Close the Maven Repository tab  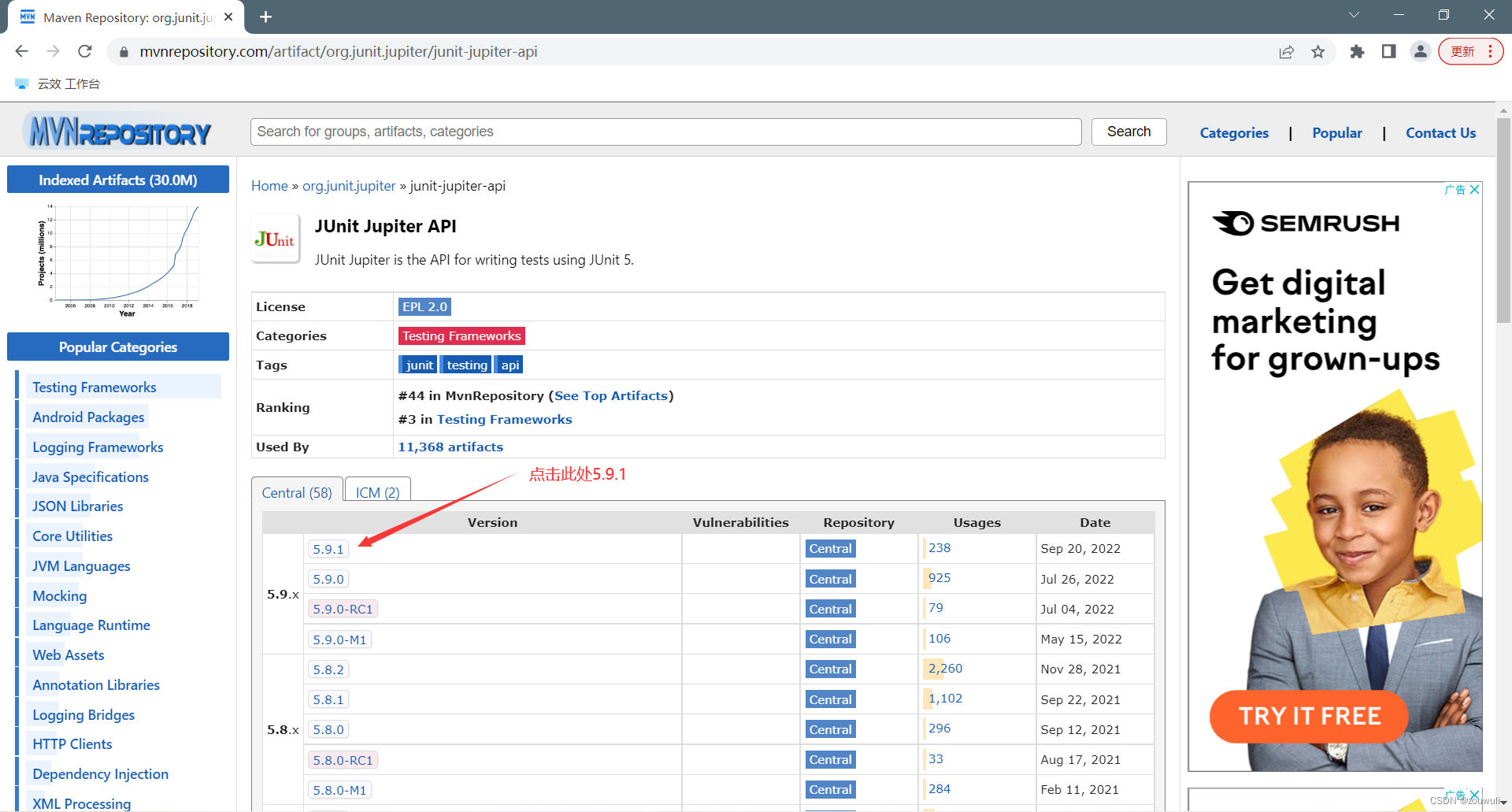pyautogui.click(x=228, y=17)
